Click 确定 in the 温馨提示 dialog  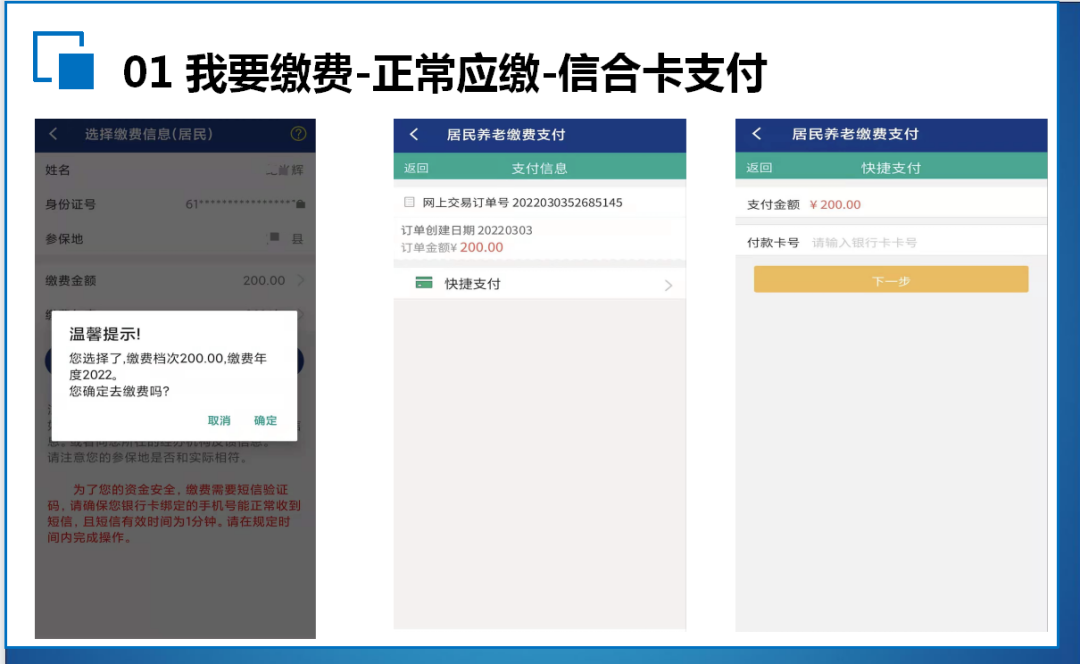click(x=265, y=420)
